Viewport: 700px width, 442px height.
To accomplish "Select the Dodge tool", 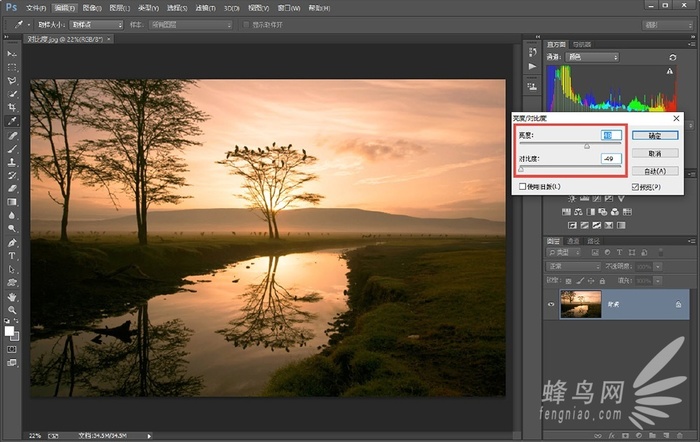I will (12, 228).
